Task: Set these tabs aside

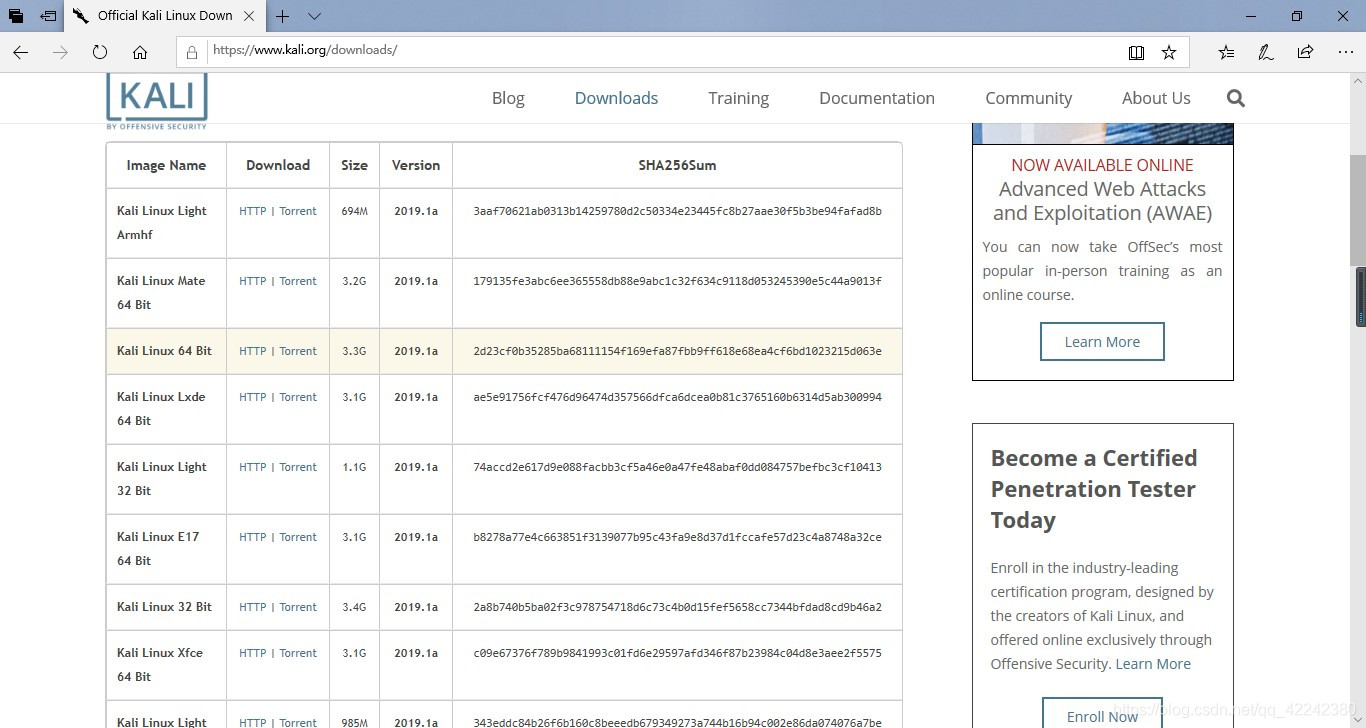Action: click(x=47, y=16)
